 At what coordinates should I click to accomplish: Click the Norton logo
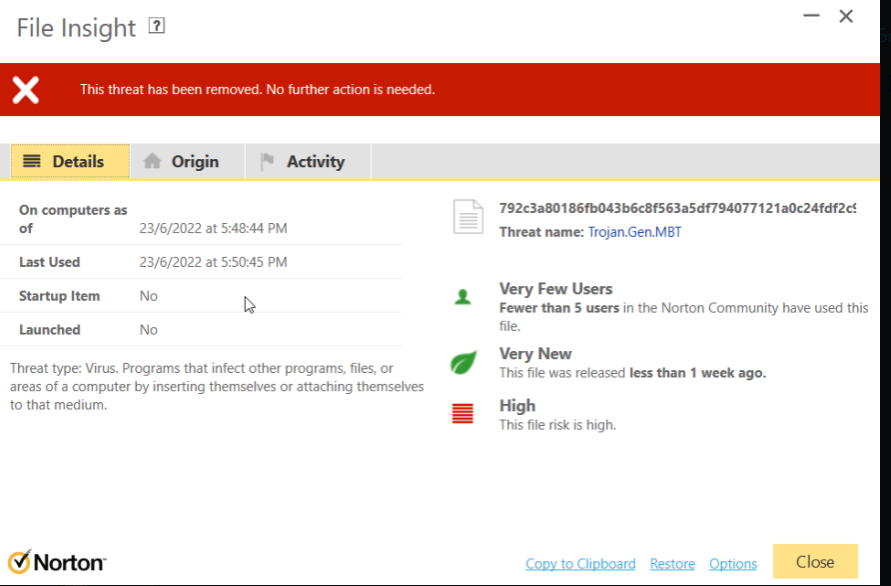[x=57, y=562]
